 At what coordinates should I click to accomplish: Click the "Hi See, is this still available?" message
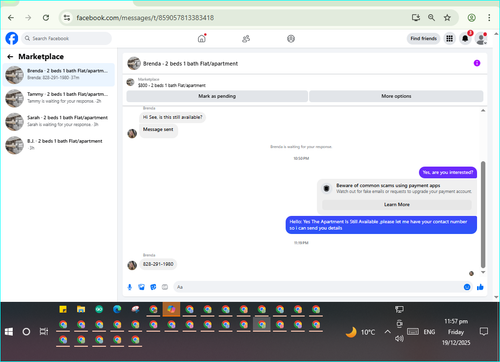pos(172,117)
